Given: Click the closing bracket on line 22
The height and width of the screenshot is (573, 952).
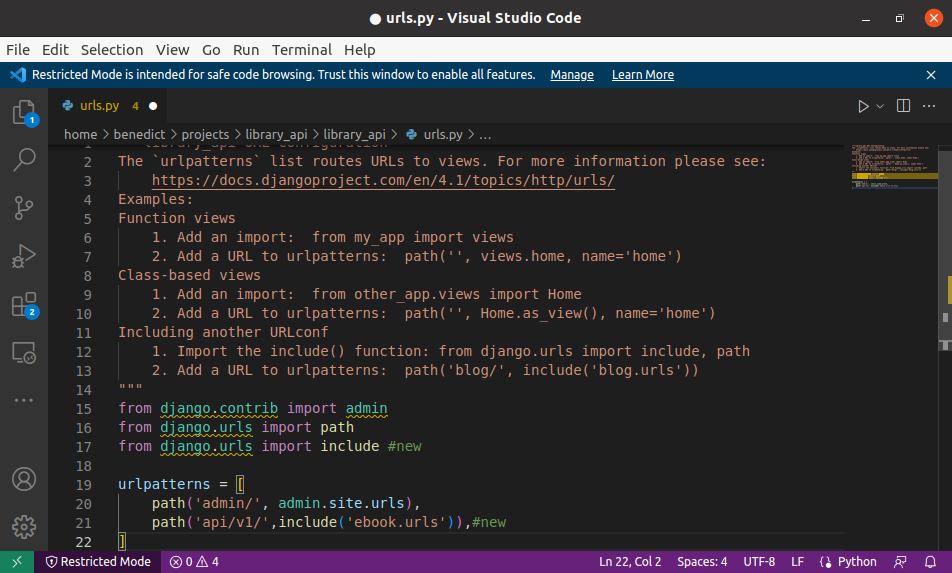Looking at the screenshot, I should point(122,541).
